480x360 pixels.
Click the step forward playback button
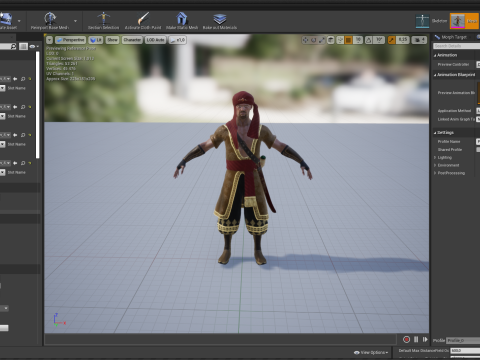pyautogui.click(x=425, y=339)
